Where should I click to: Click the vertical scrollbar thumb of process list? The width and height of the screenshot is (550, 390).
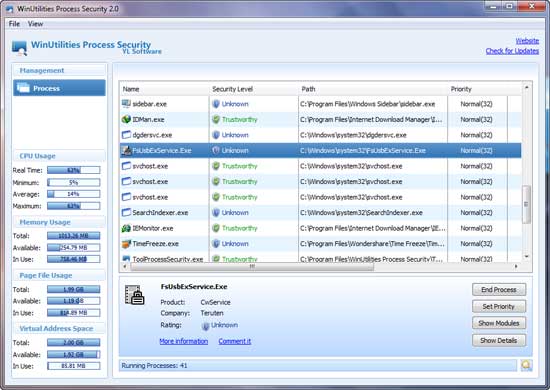526,204
